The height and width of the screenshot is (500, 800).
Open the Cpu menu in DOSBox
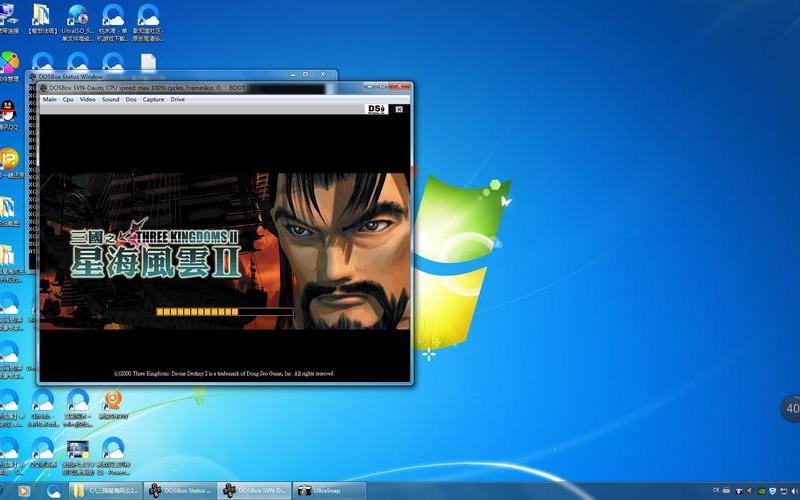click(x=68, y=99)
